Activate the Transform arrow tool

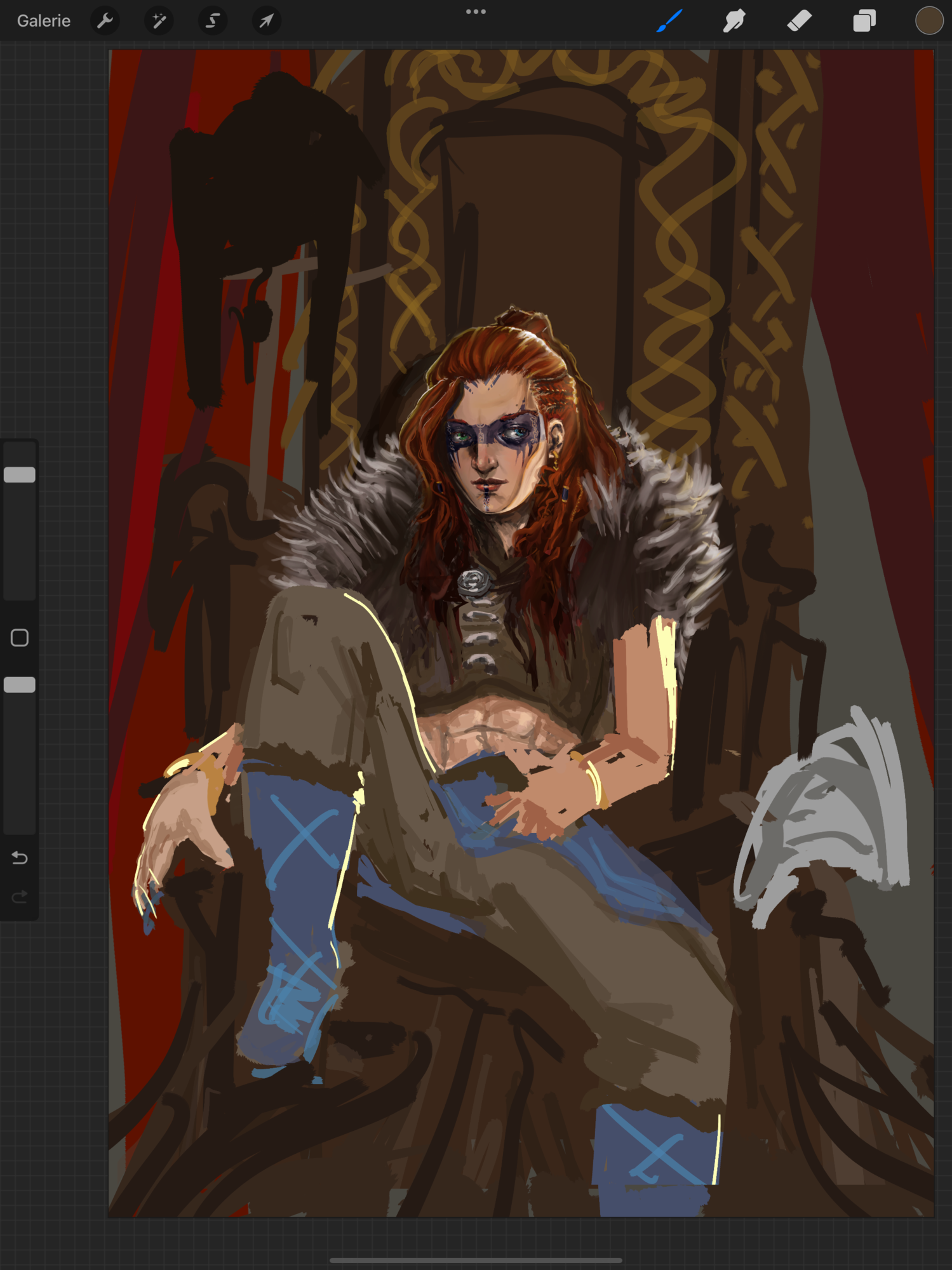(266, 21)
